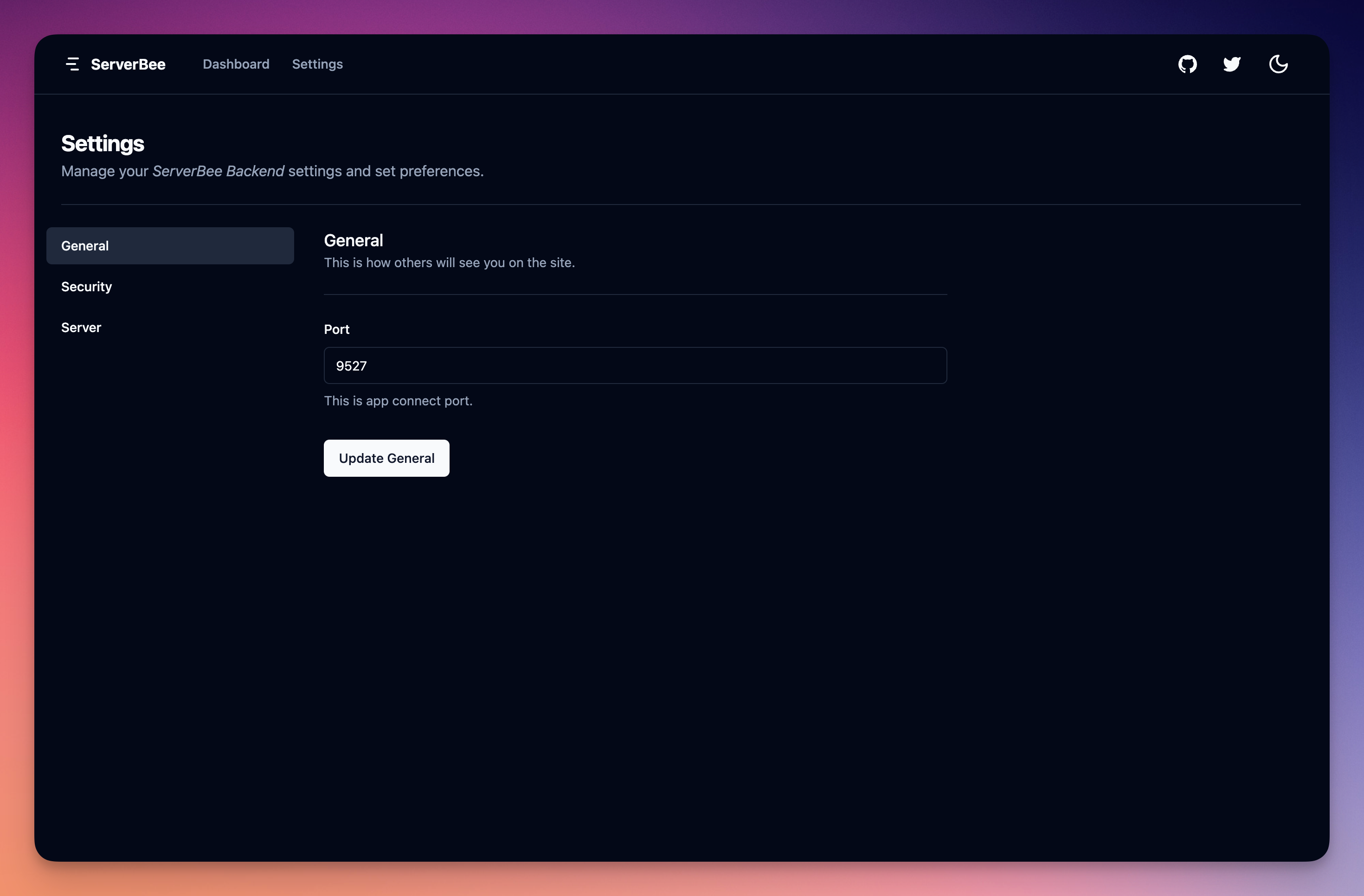Click the 'This is app connect port.' hint
Screen dimensions: 1364x896
tap(398, 401)
